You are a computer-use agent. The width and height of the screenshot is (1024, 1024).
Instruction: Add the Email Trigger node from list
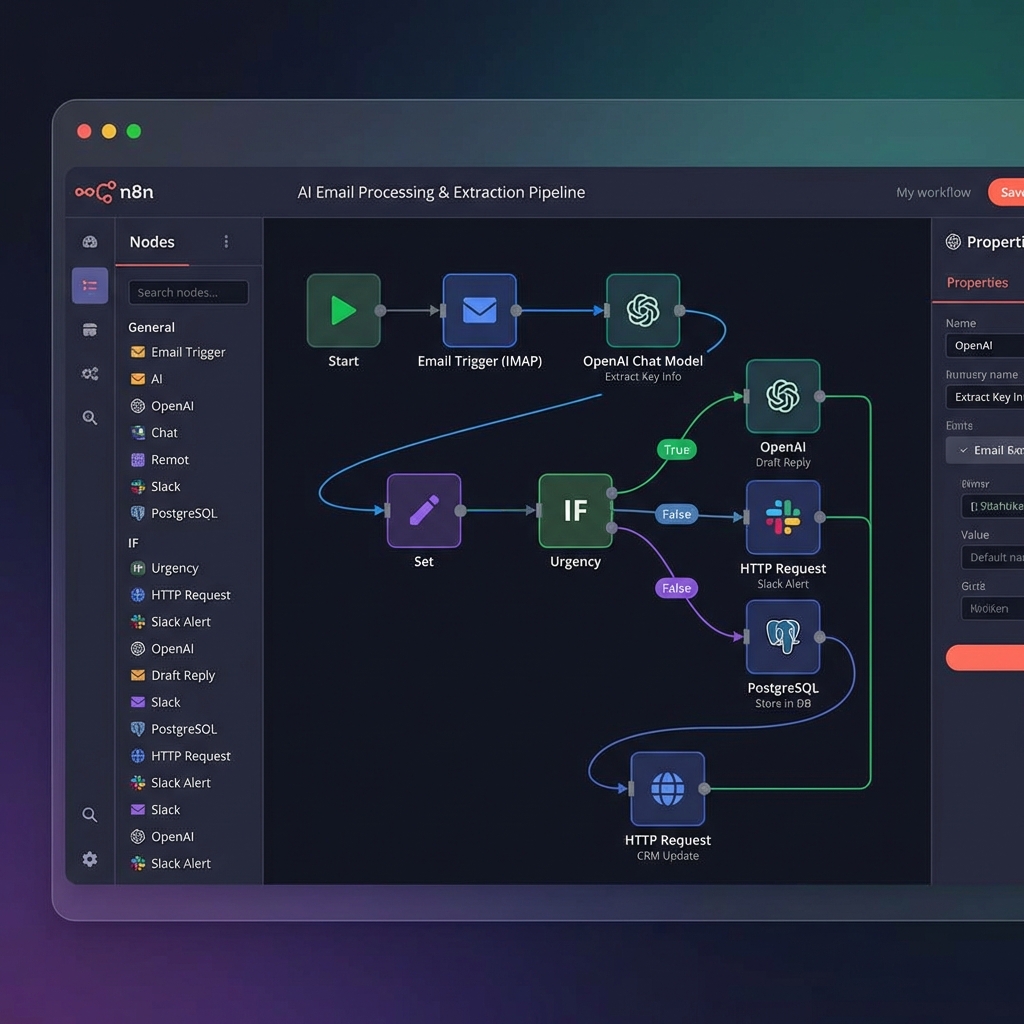pyautogui.click(x=178, y=352)
